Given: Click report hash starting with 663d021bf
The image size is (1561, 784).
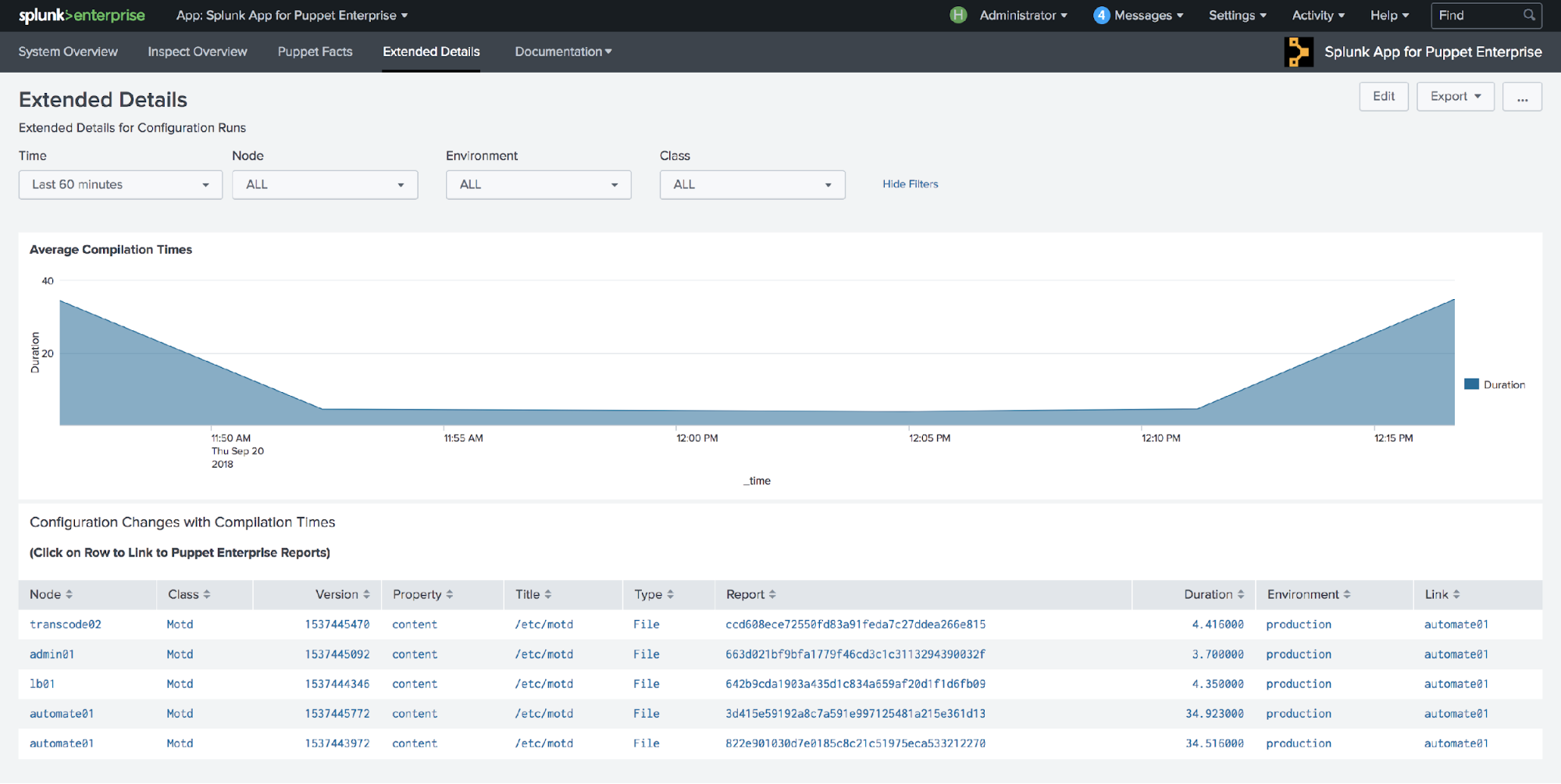Looking at the screenshot, I should tap(855, 654).
